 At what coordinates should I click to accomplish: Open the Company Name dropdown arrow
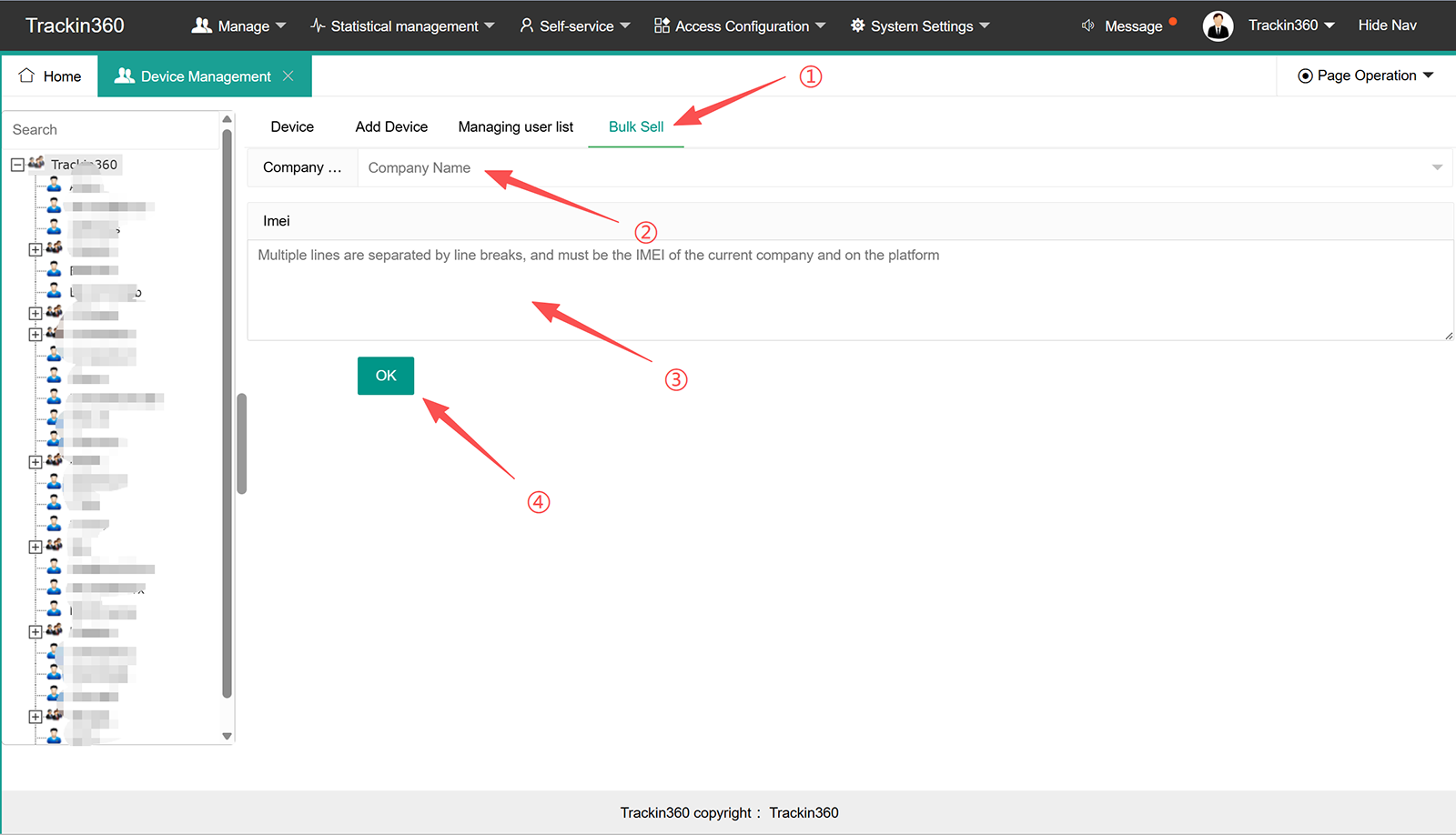(x=1437, y=167)
